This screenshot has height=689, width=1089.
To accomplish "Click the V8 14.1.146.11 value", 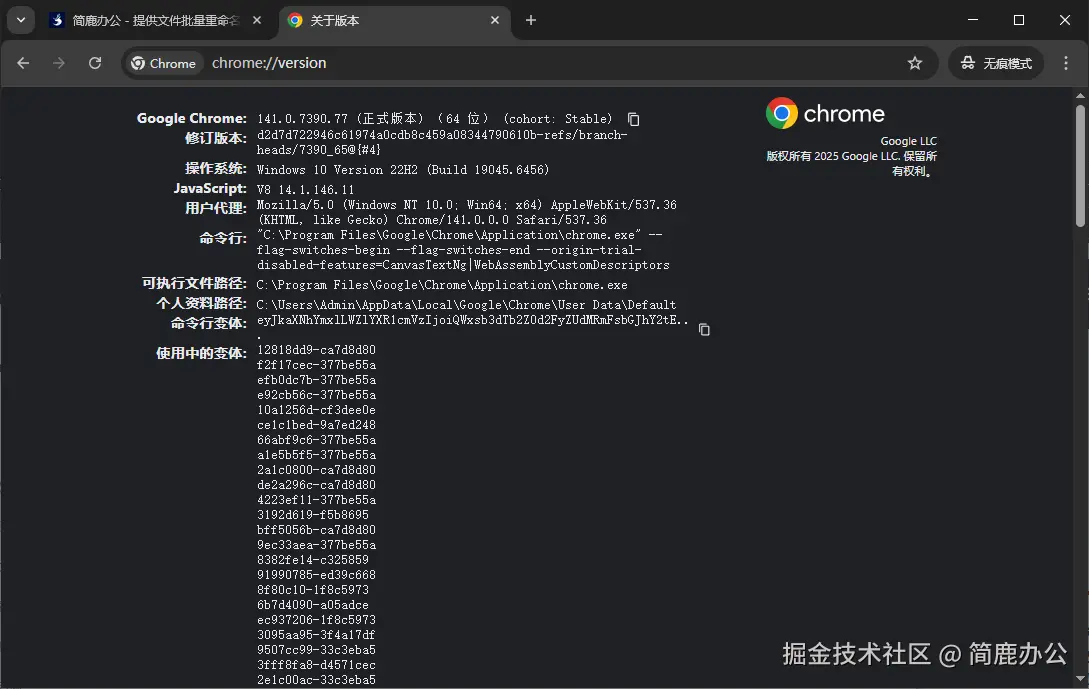I will [x=306, y=190].
